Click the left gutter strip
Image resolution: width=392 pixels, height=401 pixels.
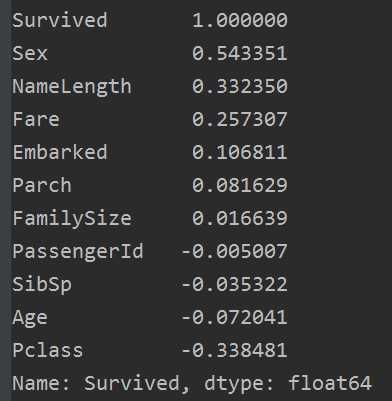(x=5, y=200)
